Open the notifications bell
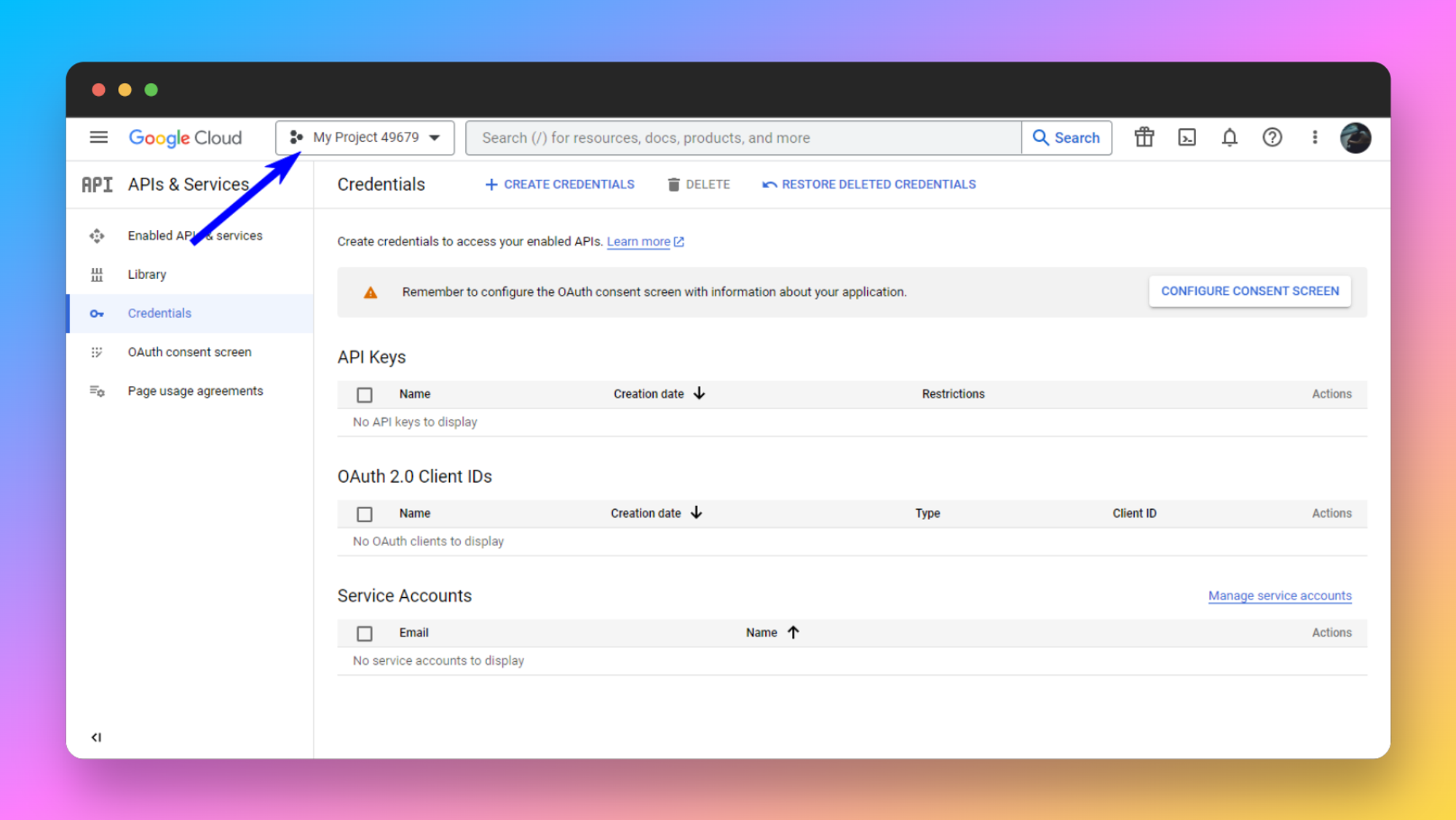 tap(1230, 138)
